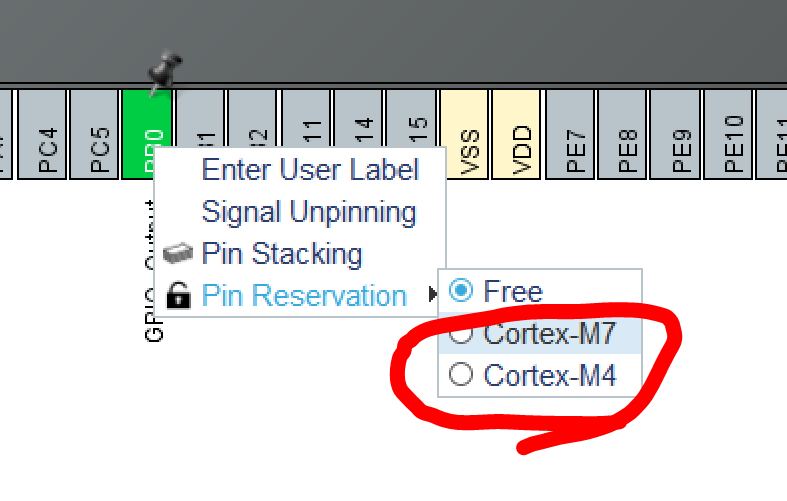Screen dimensions: 787x501
Task: Select the PE10 pin
Action: [x=729, y=135]
